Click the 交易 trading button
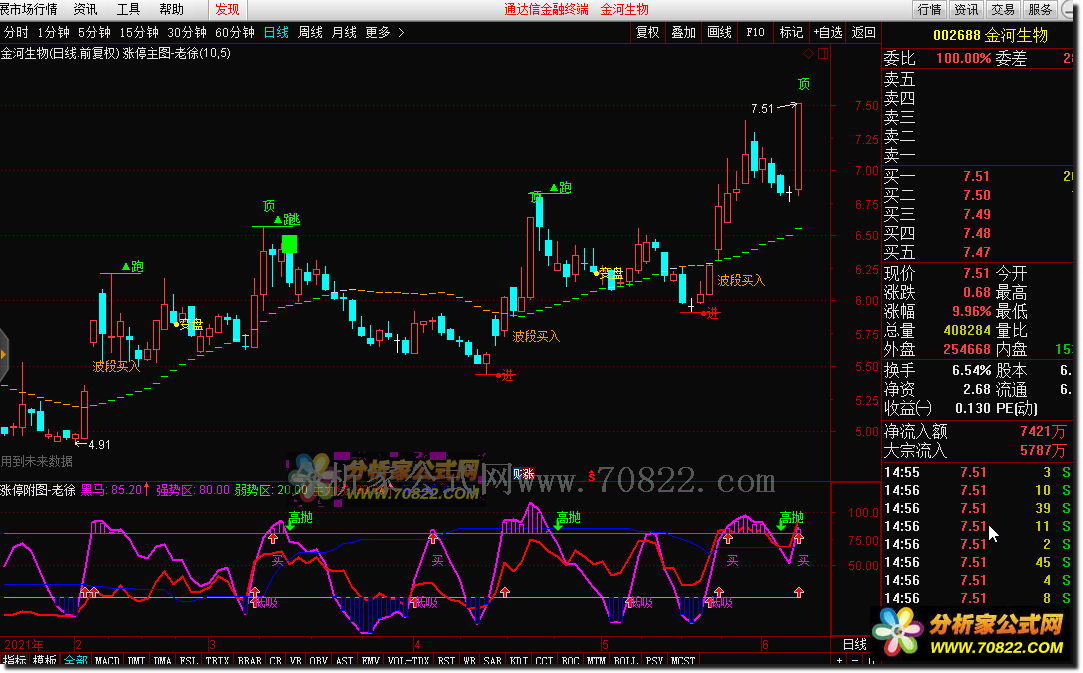This screenshot has height=673, width=1083. 1003,9
